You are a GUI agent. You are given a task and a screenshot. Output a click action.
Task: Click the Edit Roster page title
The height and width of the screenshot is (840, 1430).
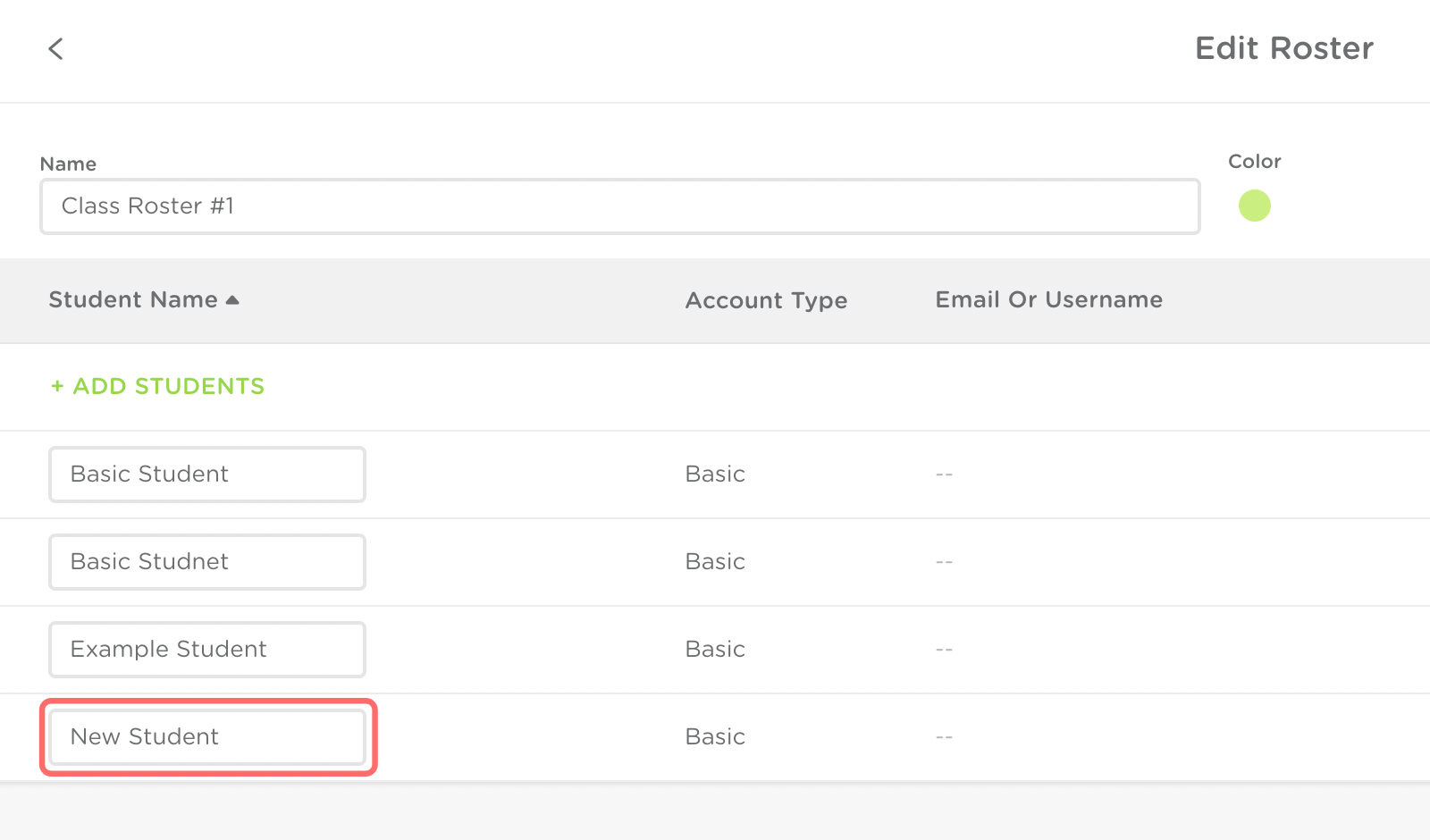tap(1283, 48)
